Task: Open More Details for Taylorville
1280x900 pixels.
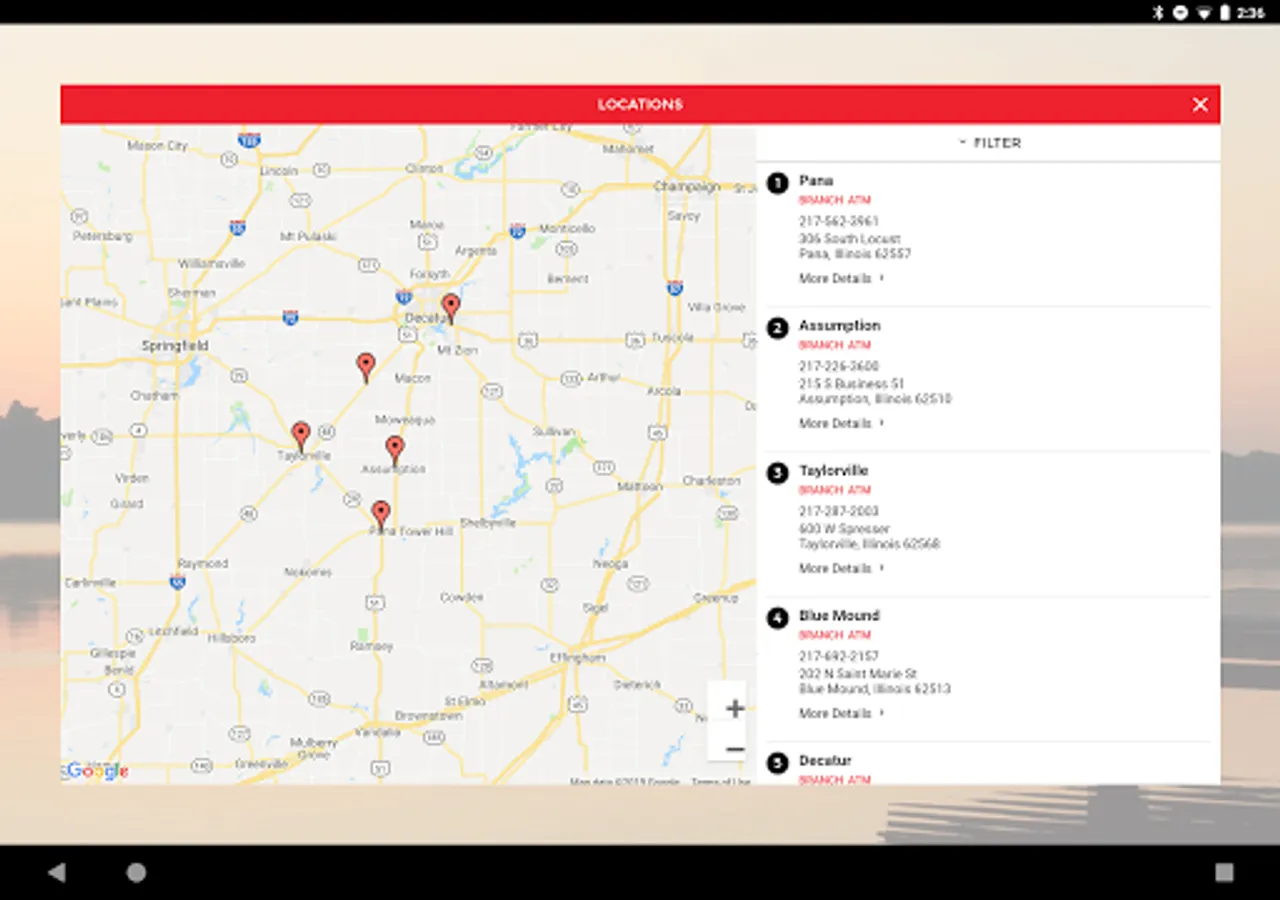Action: point(841,568)
